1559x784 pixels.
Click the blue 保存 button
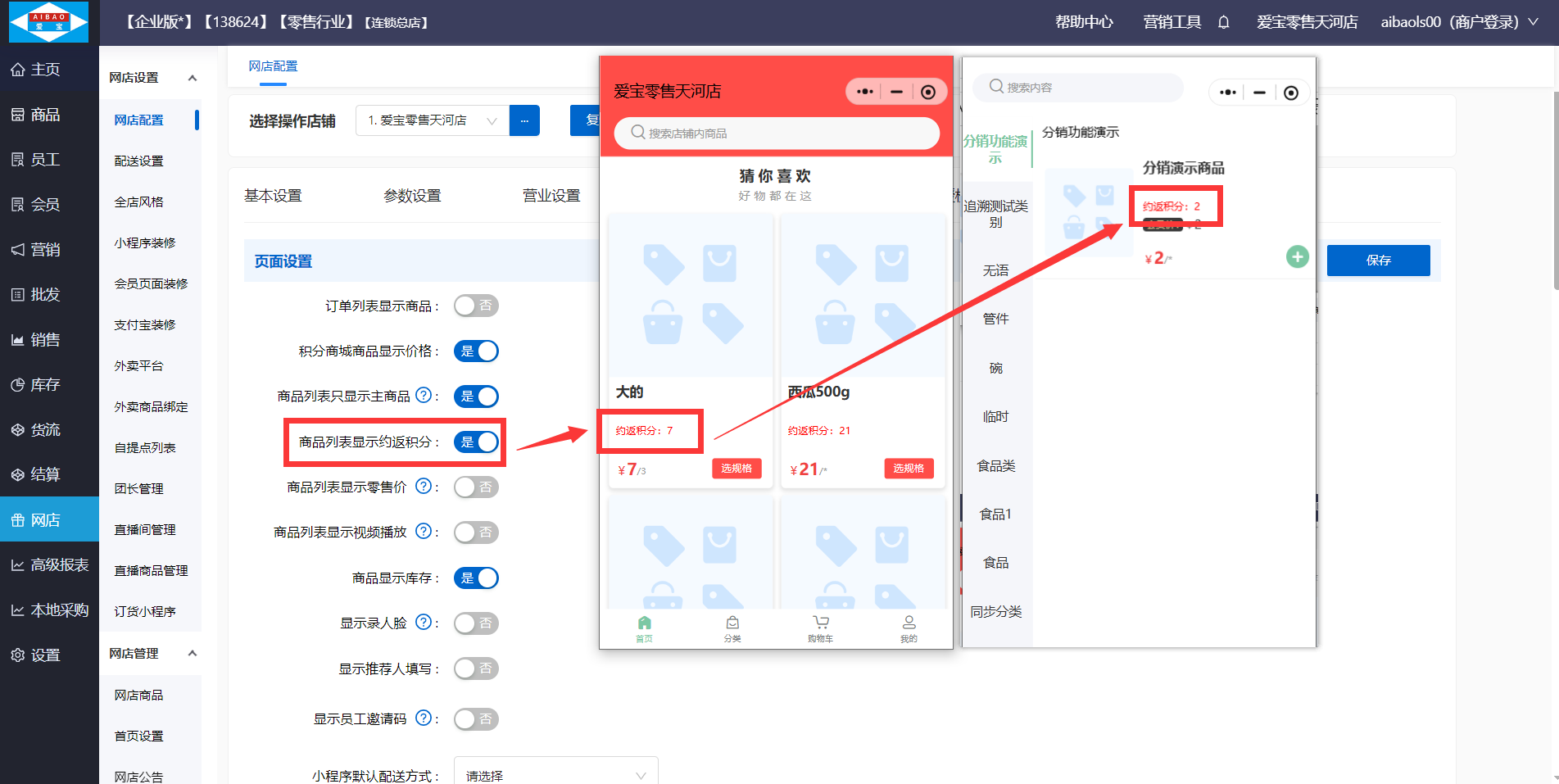coord(1378,260)
